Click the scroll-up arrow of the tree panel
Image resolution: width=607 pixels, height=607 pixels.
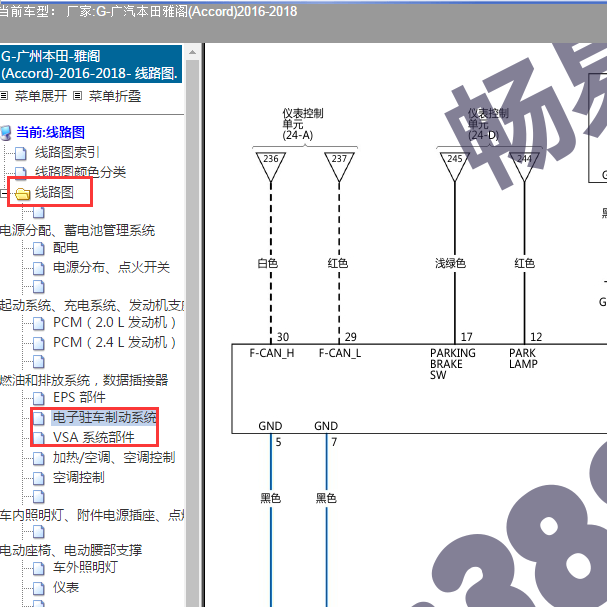(192, 52)
